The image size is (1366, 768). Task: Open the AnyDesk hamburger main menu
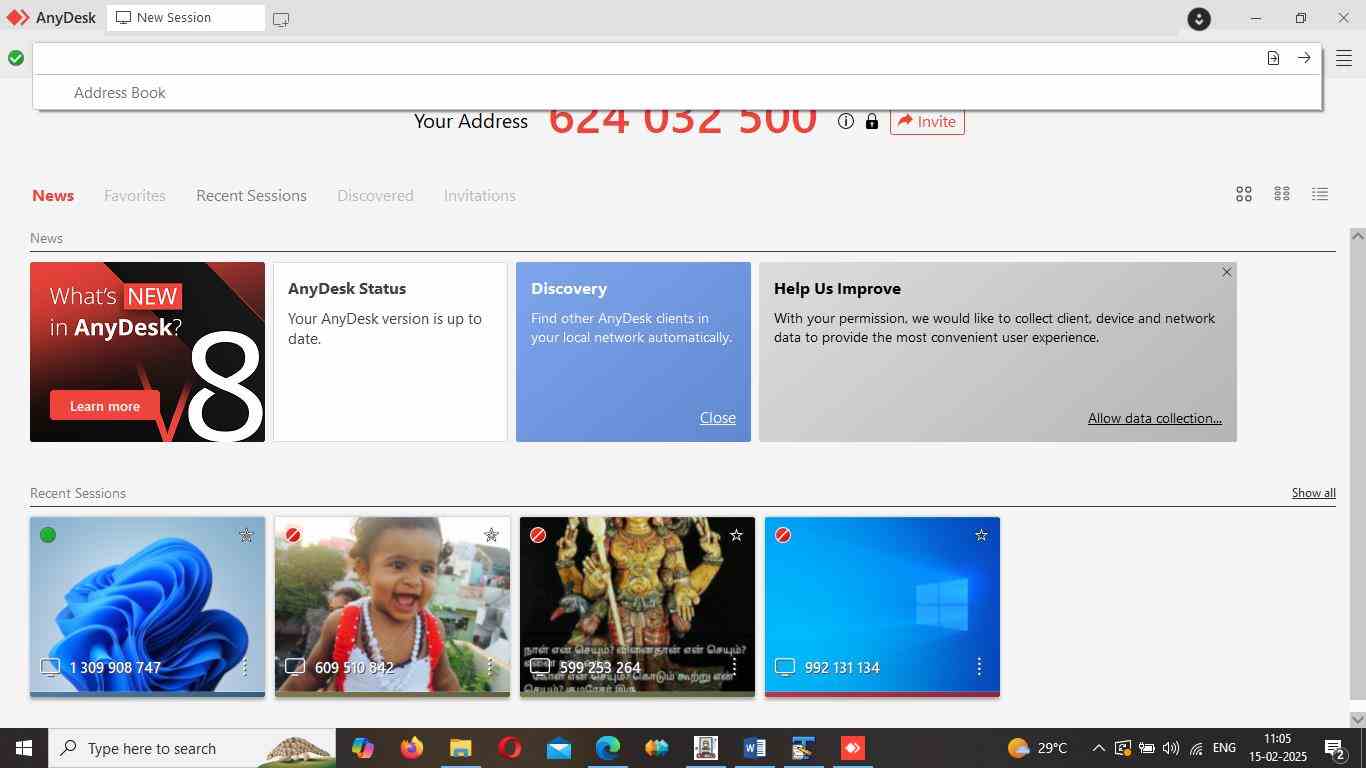point(1344,58)
